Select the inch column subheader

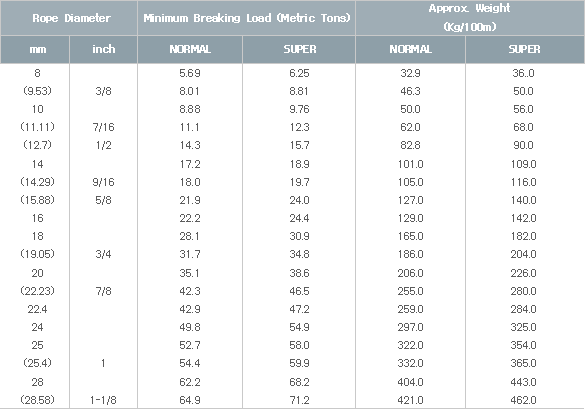pyautogui.click(x=103, y=49)
